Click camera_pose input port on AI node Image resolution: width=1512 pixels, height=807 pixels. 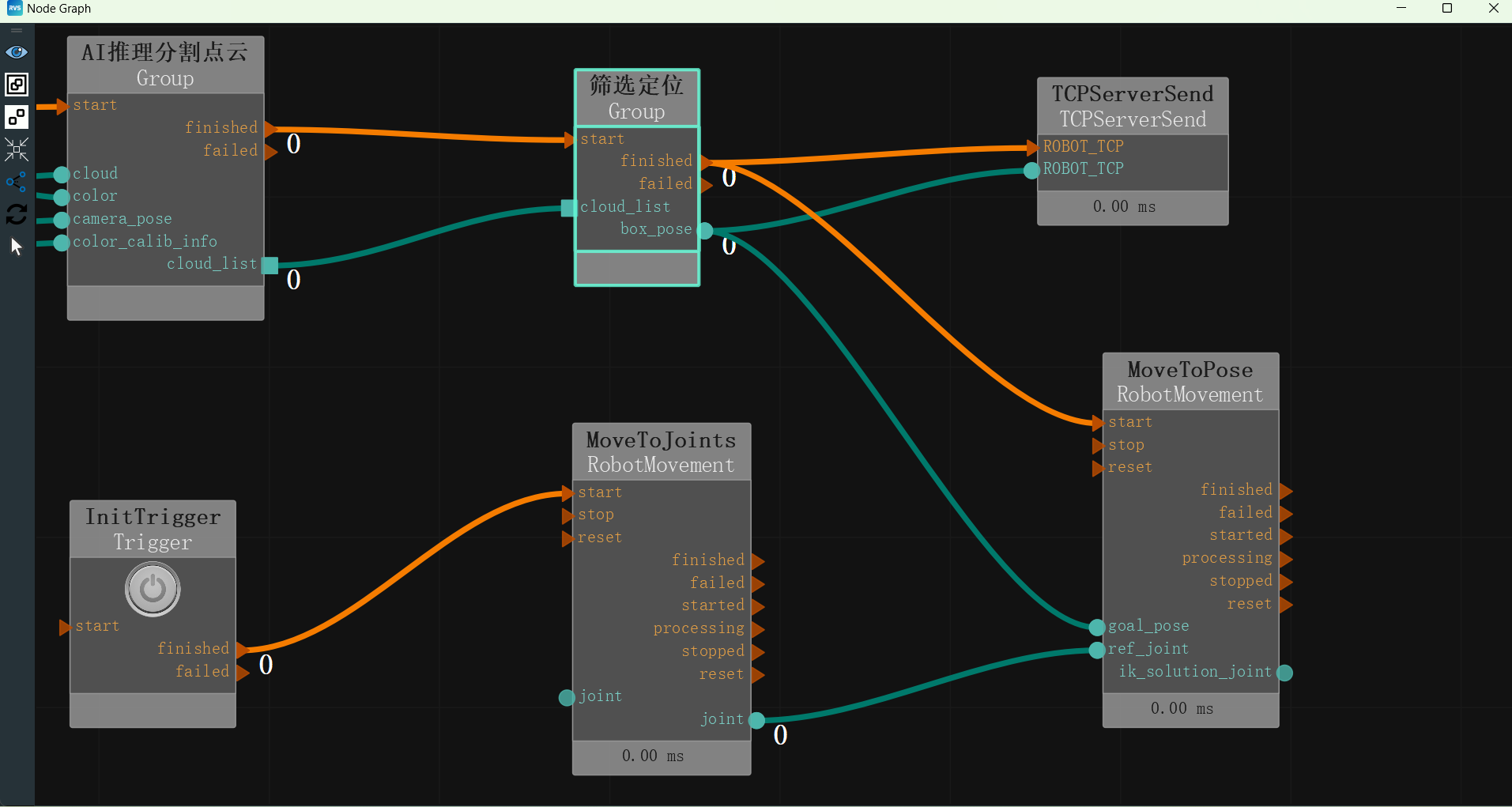(x=62, y=220)
